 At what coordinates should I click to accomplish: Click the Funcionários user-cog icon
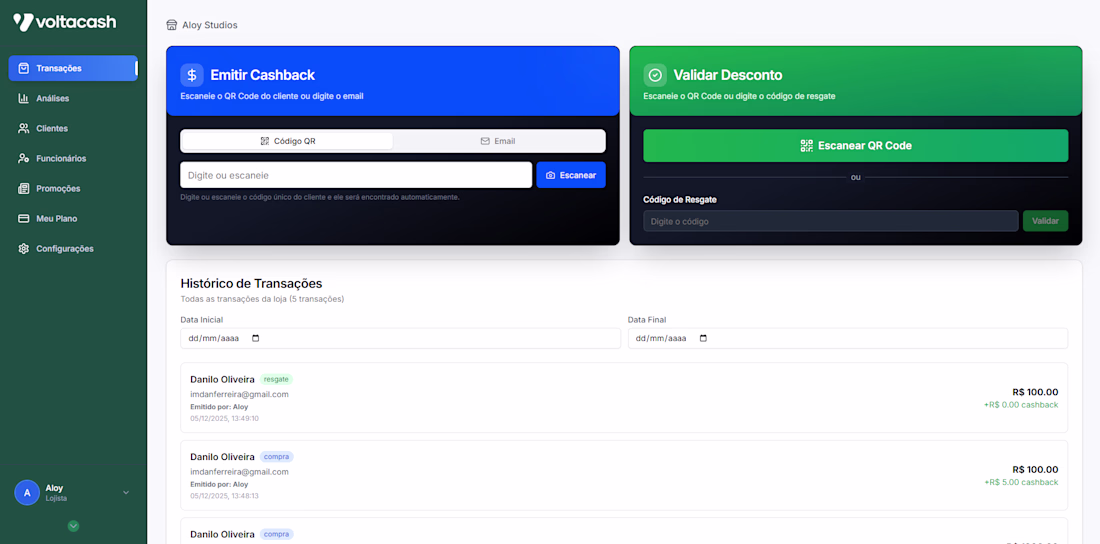[x=24, y=159]
